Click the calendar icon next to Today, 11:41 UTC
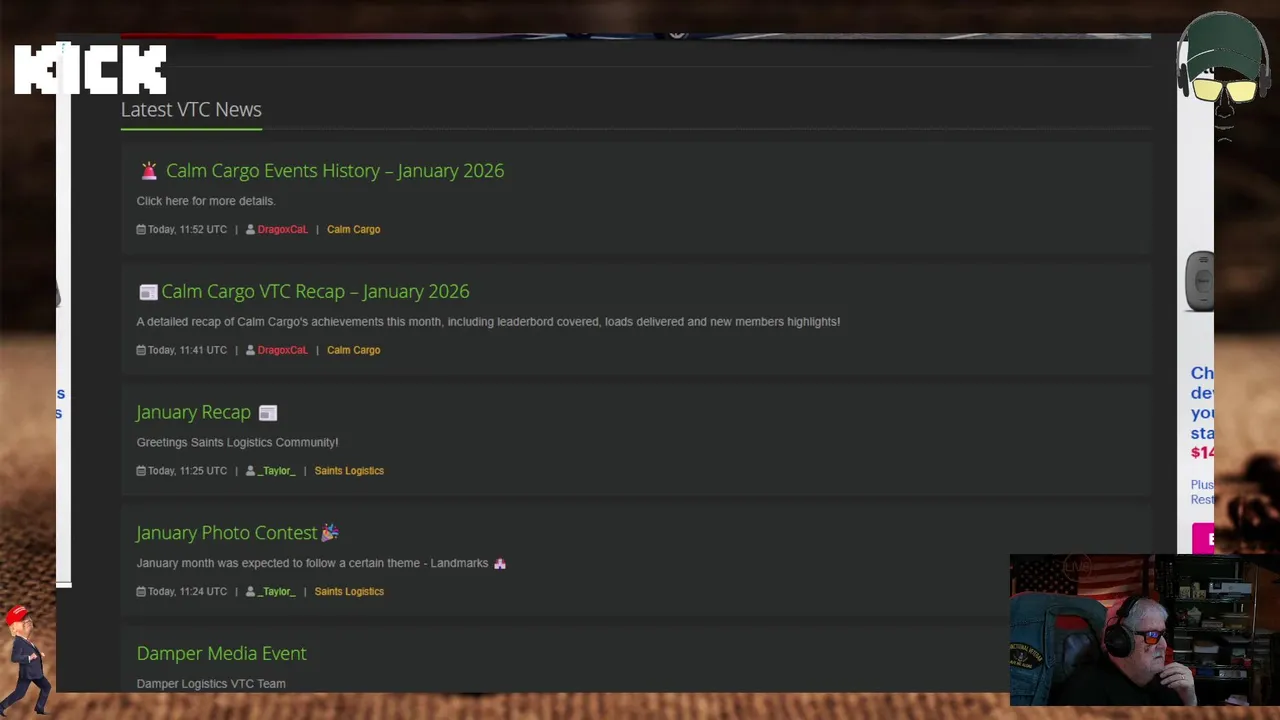1280x720 pixels. (x=141, y=350)
